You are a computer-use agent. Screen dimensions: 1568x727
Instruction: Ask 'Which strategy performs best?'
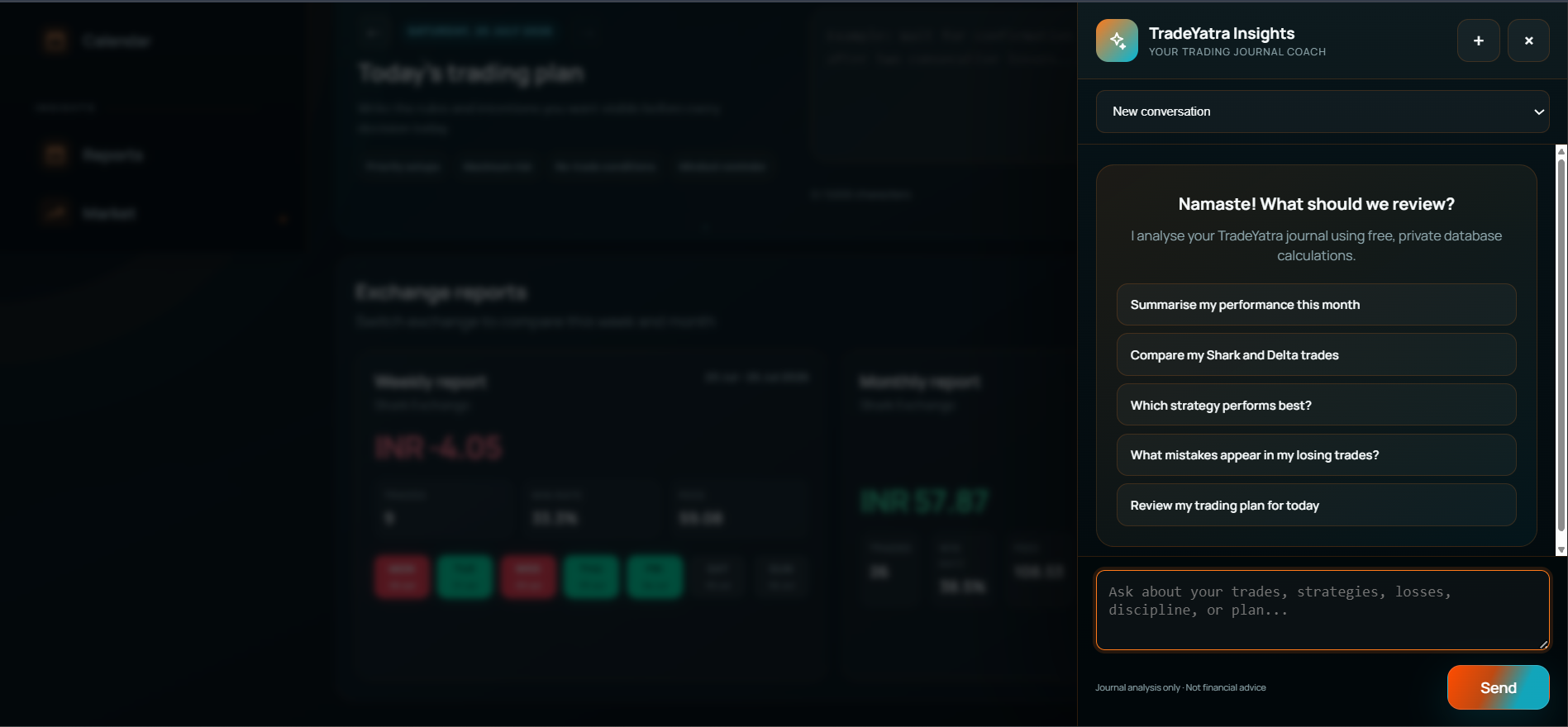click(x=1316, y=405)
